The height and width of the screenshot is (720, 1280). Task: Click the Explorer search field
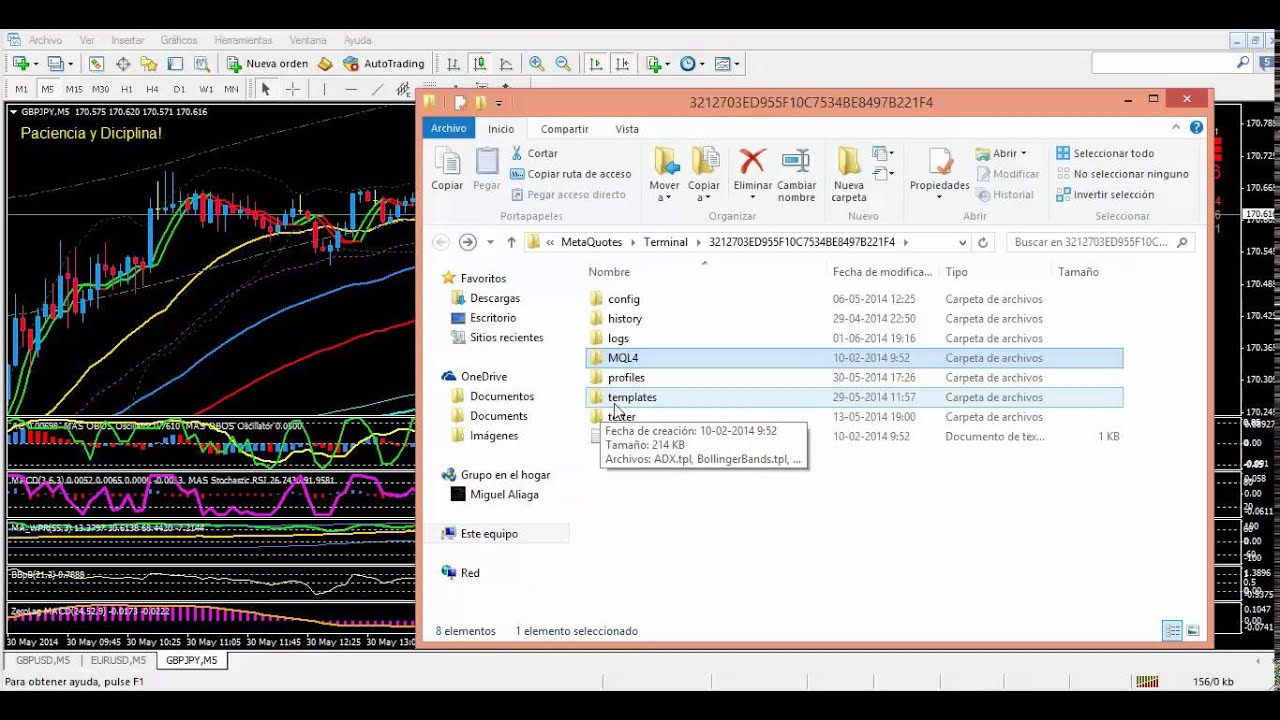pos(1099,242)
